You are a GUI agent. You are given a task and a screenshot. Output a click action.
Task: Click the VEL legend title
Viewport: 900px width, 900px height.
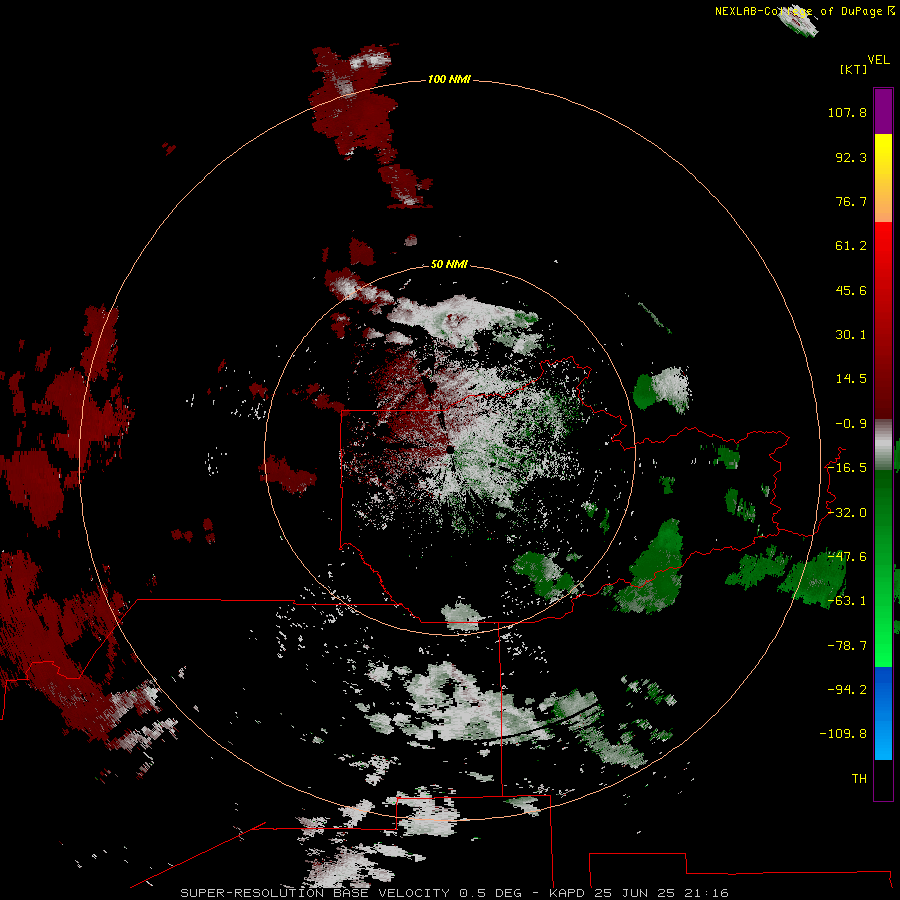(878, 60)
